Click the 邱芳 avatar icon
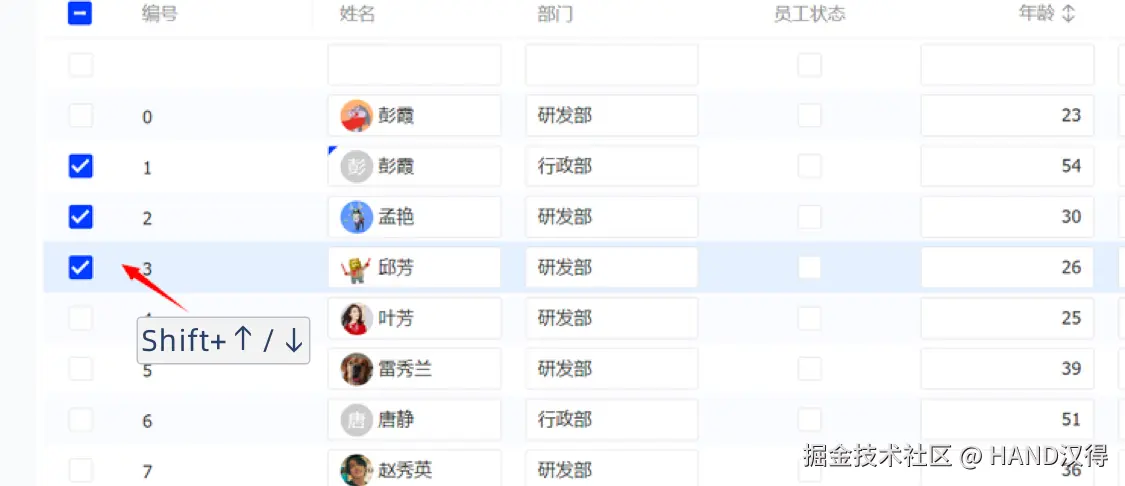The image size is (1125, 486). pyautogui.click(x=357, y=268)
